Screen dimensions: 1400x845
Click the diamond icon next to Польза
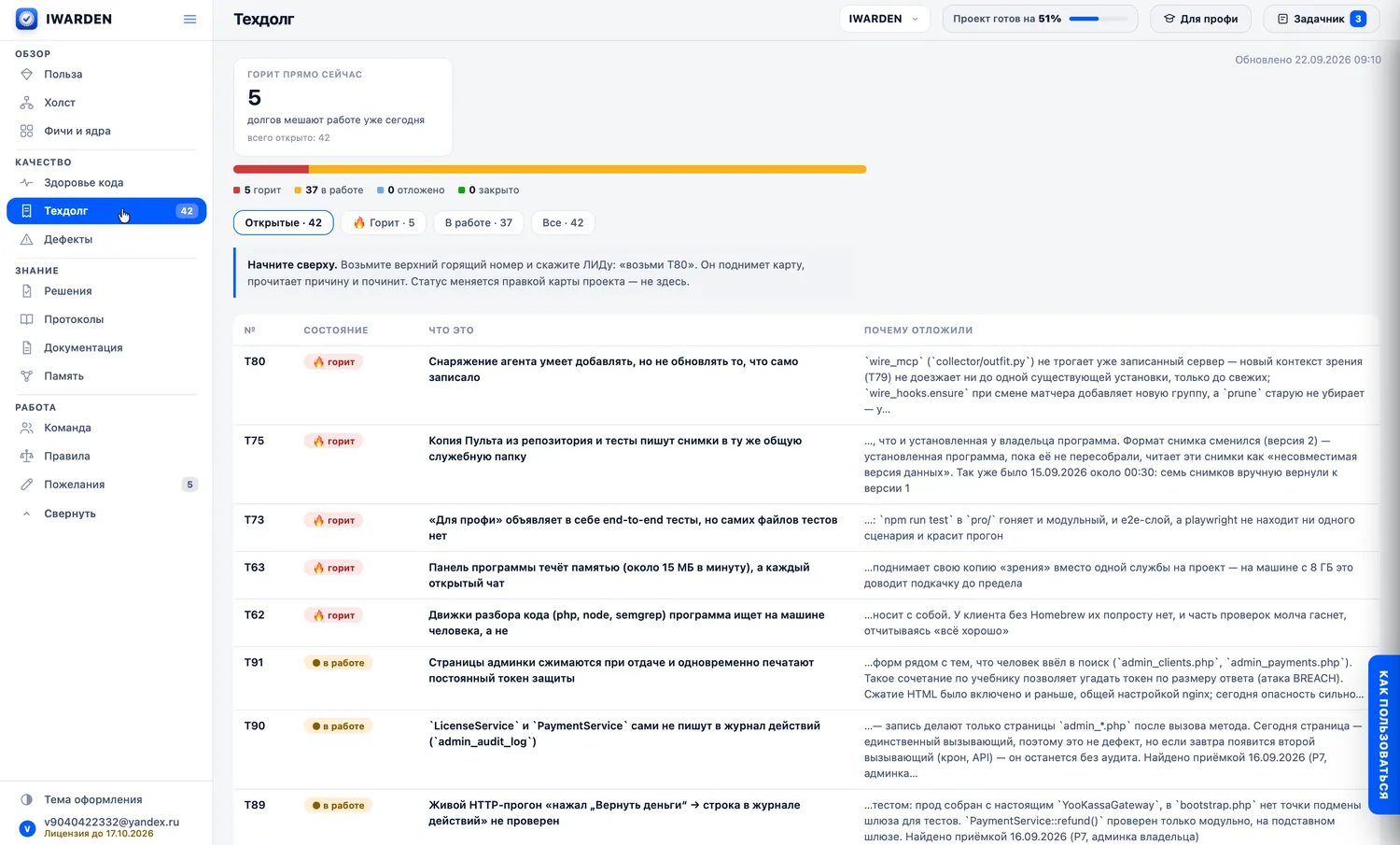click(27, 74)
